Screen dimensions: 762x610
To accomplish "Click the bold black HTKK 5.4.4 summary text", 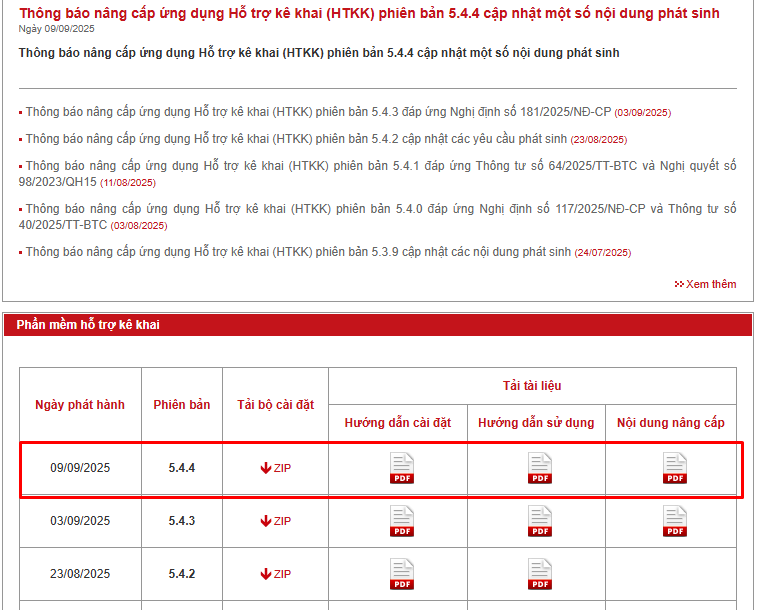I will pos(319,53).
